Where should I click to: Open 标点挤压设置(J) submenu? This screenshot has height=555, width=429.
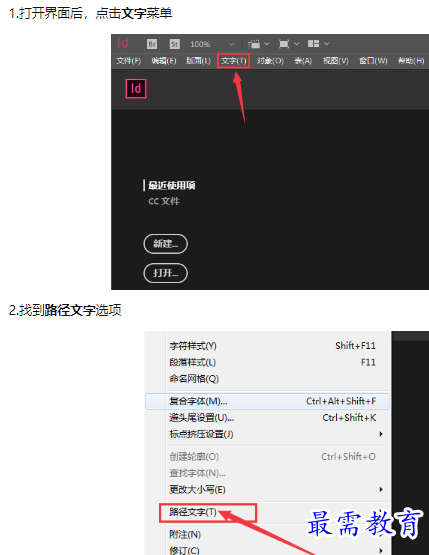pos(267,434)
